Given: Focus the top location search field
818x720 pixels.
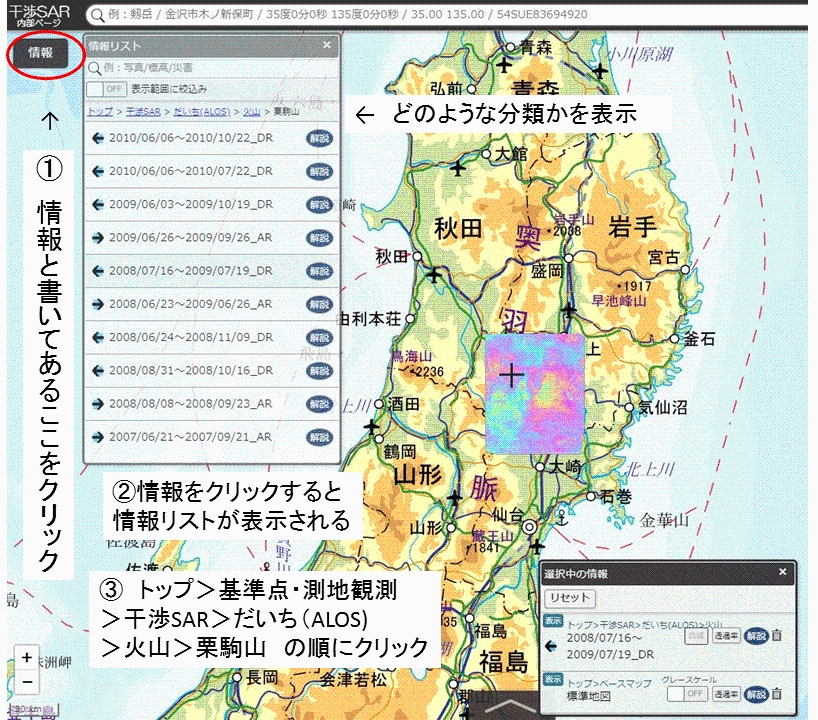Looking at the screenshot, I should (x=446, y=14).
